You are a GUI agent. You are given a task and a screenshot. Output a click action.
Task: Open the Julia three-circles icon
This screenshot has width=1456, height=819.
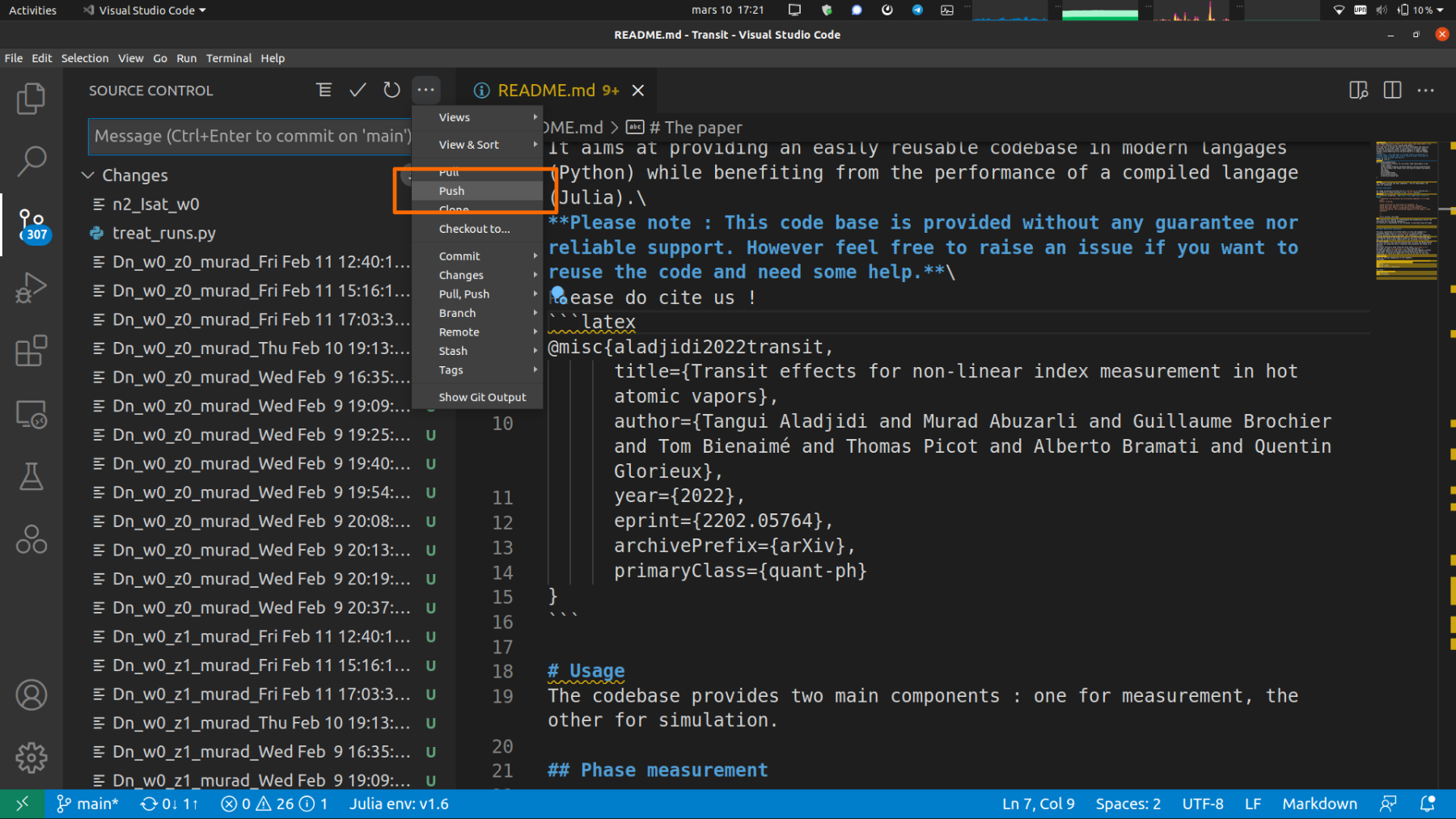pos(31,539)
